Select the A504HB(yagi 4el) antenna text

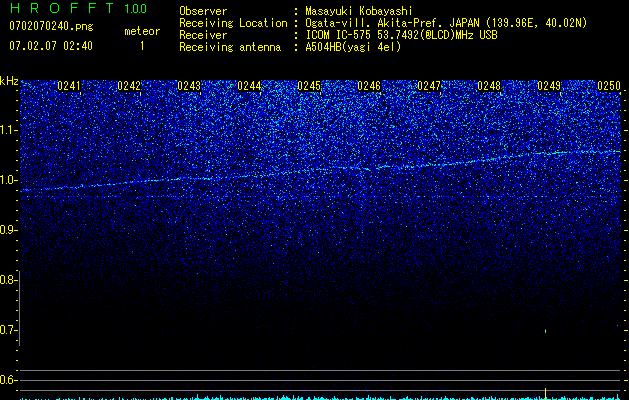(353, 47)
